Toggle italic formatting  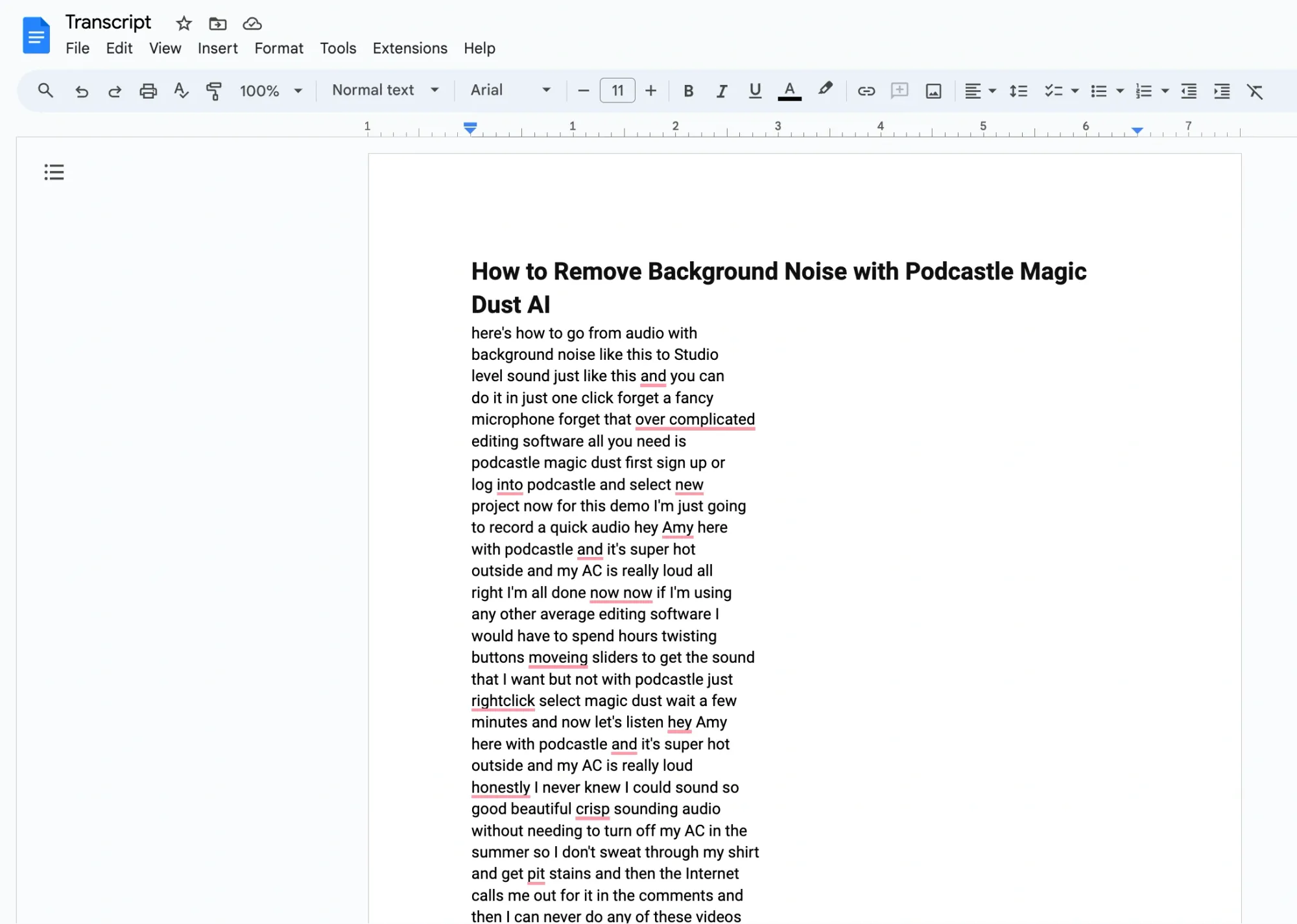[722, 91]
